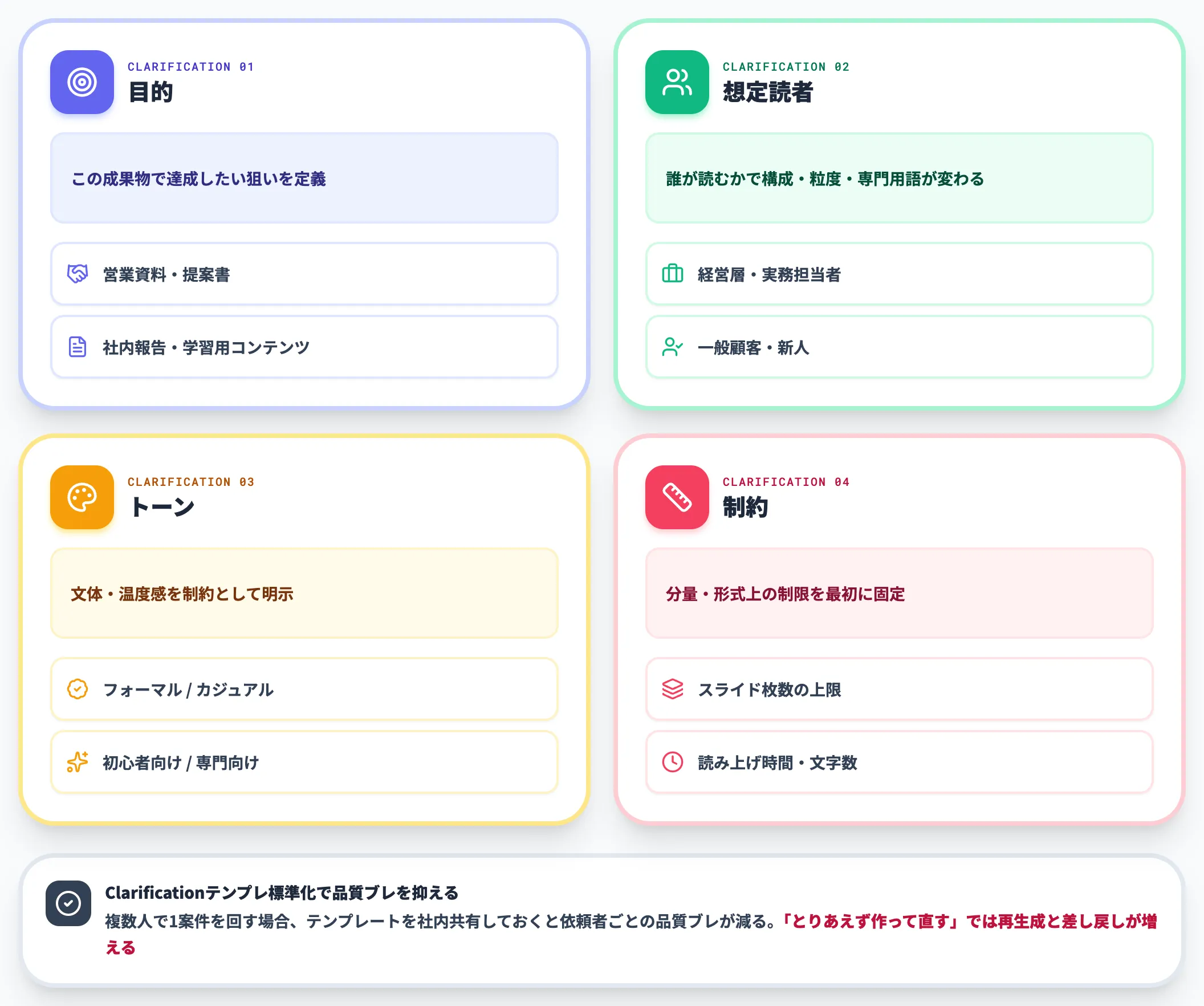Click the dark checkmark icon in the footer note

[68, 903]
